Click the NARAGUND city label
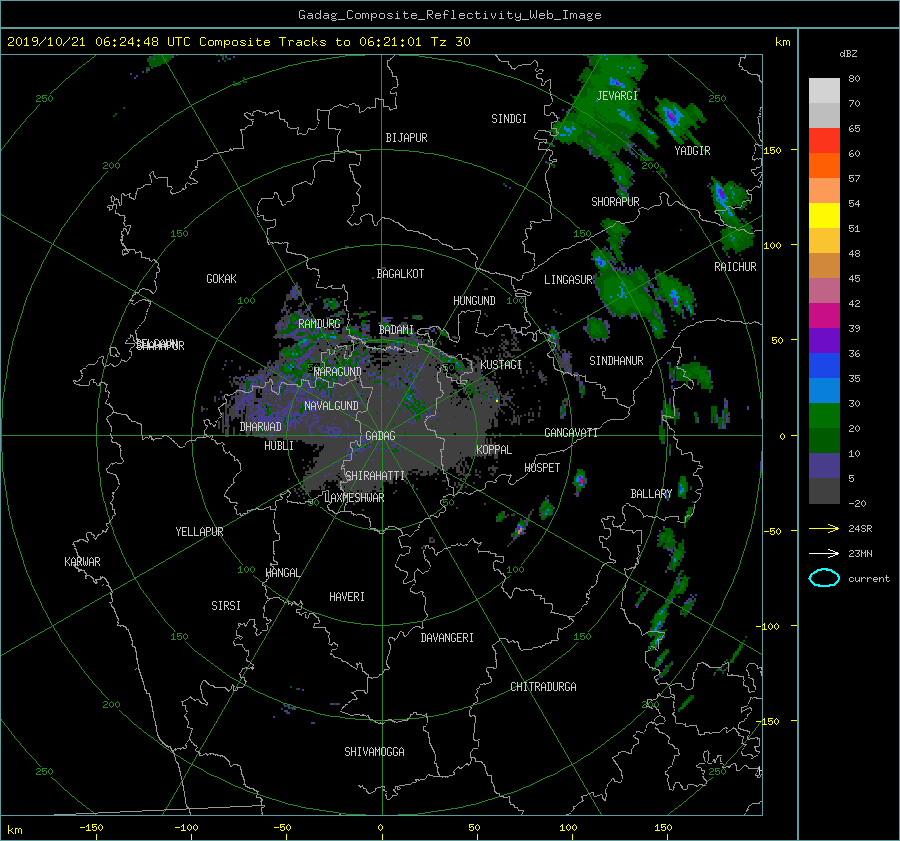This screenshot has height=841, width=900. tap(338, 372)
